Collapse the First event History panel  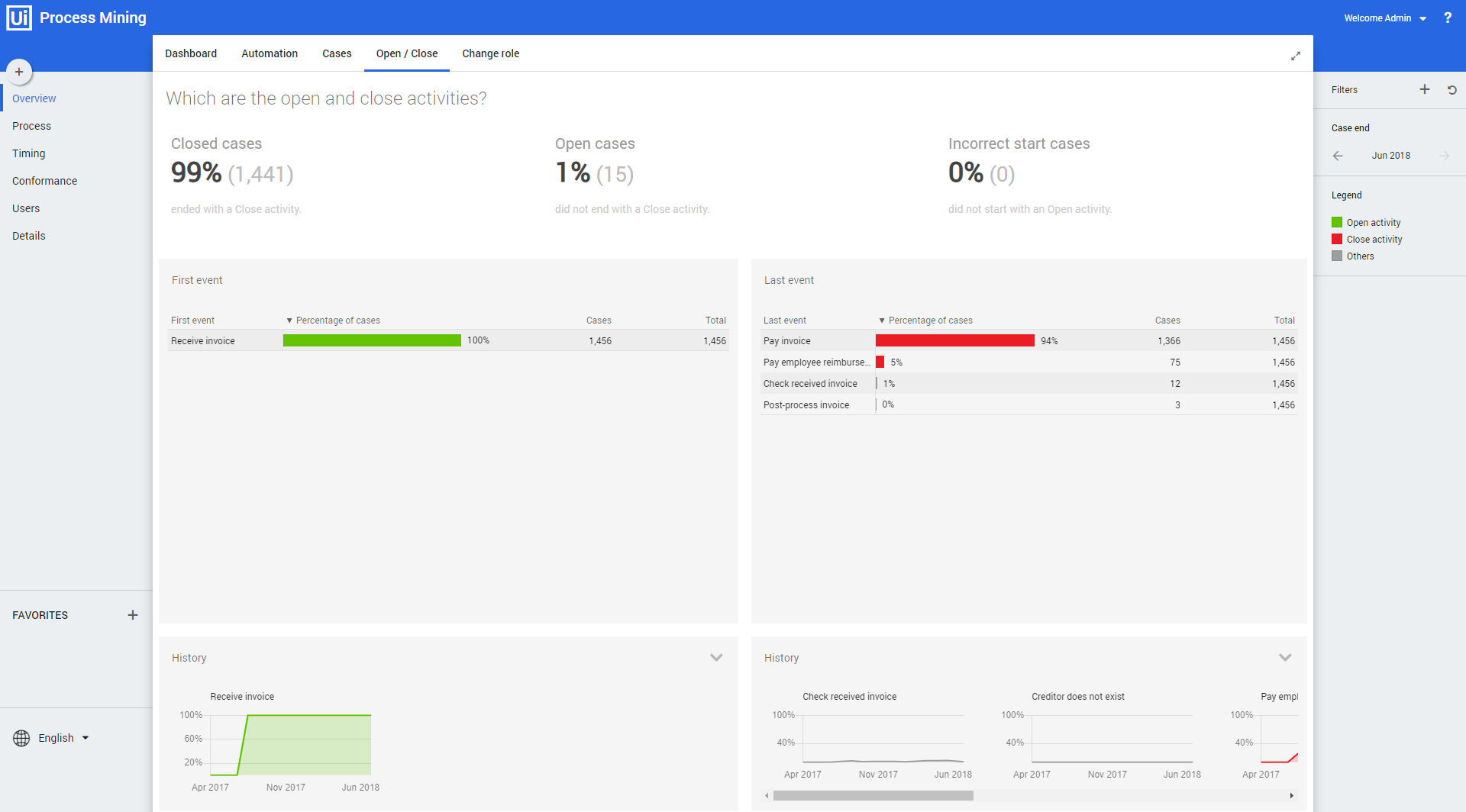(x=716, y=657)
